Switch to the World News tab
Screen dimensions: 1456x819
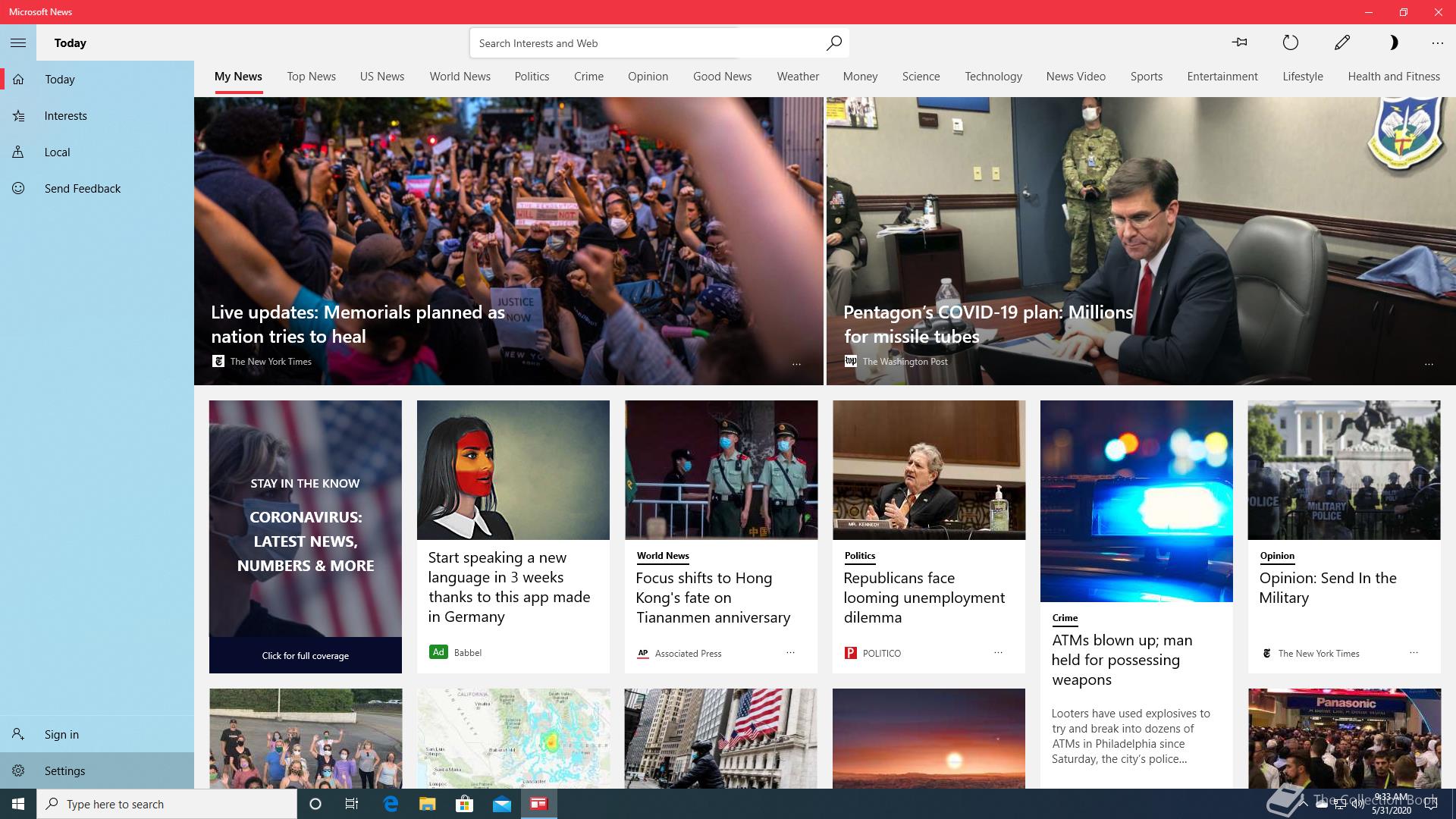(460, 77)
